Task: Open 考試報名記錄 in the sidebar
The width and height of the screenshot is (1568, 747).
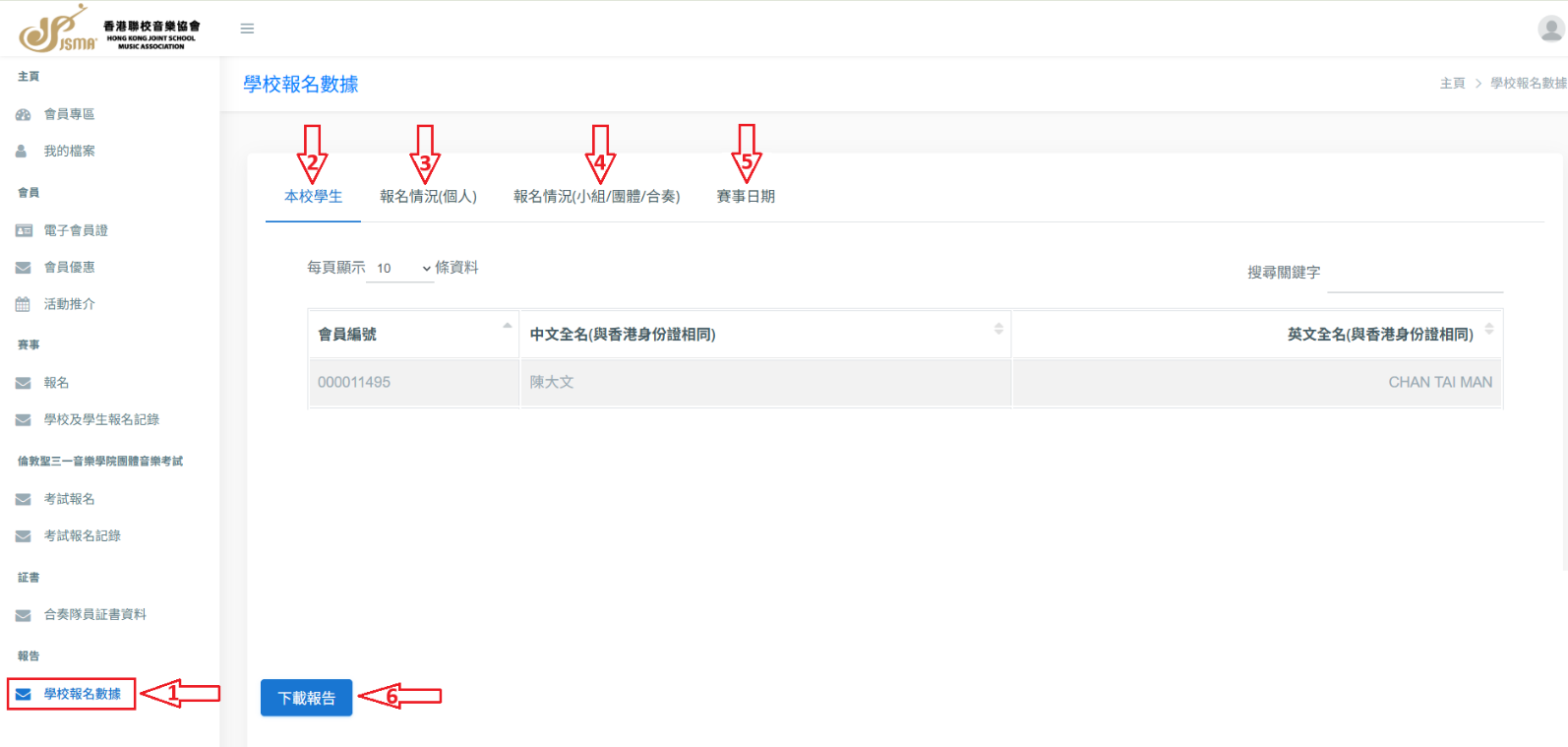Action: click(x=82, y=536)
